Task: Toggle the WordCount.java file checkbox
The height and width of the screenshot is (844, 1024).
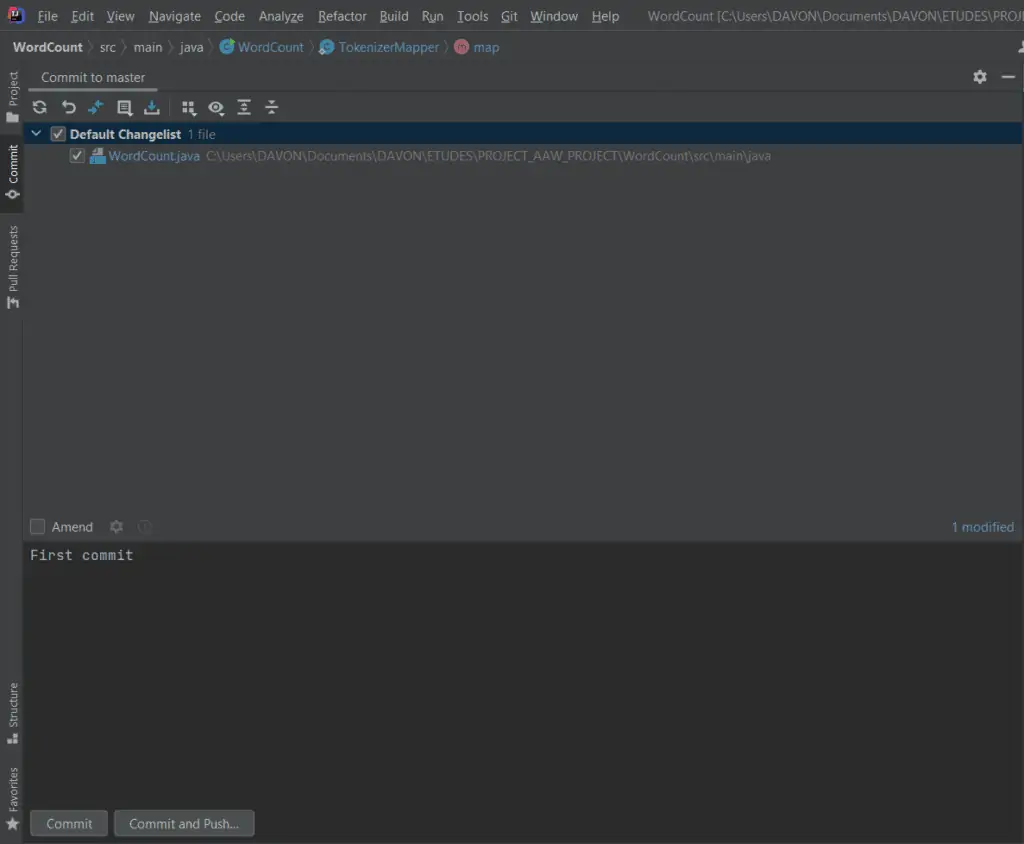Action: 77,155
